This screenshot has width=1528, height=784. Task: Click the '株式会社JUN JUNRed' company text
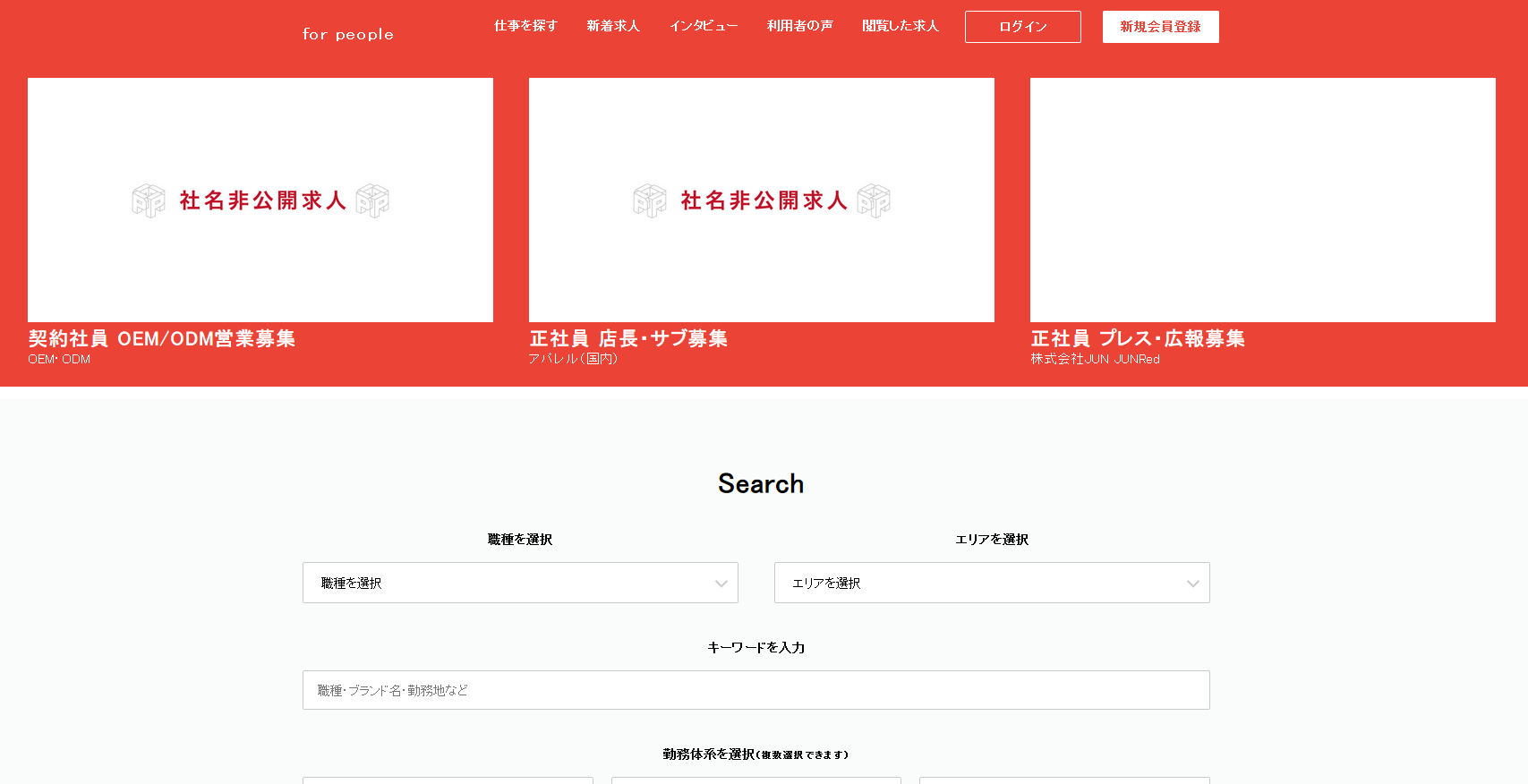[1095, 359]
